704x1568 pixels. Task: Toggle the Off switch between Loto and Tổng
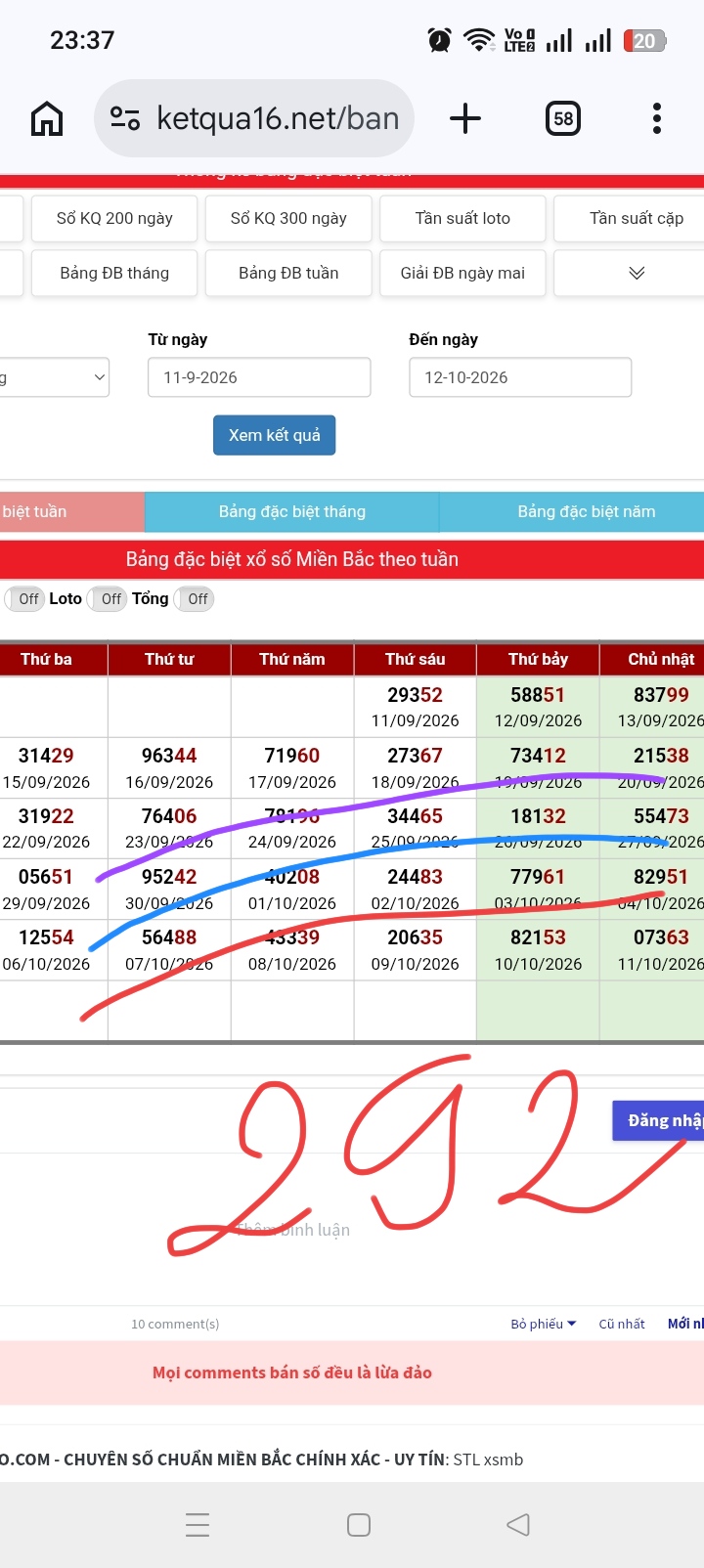108,599
